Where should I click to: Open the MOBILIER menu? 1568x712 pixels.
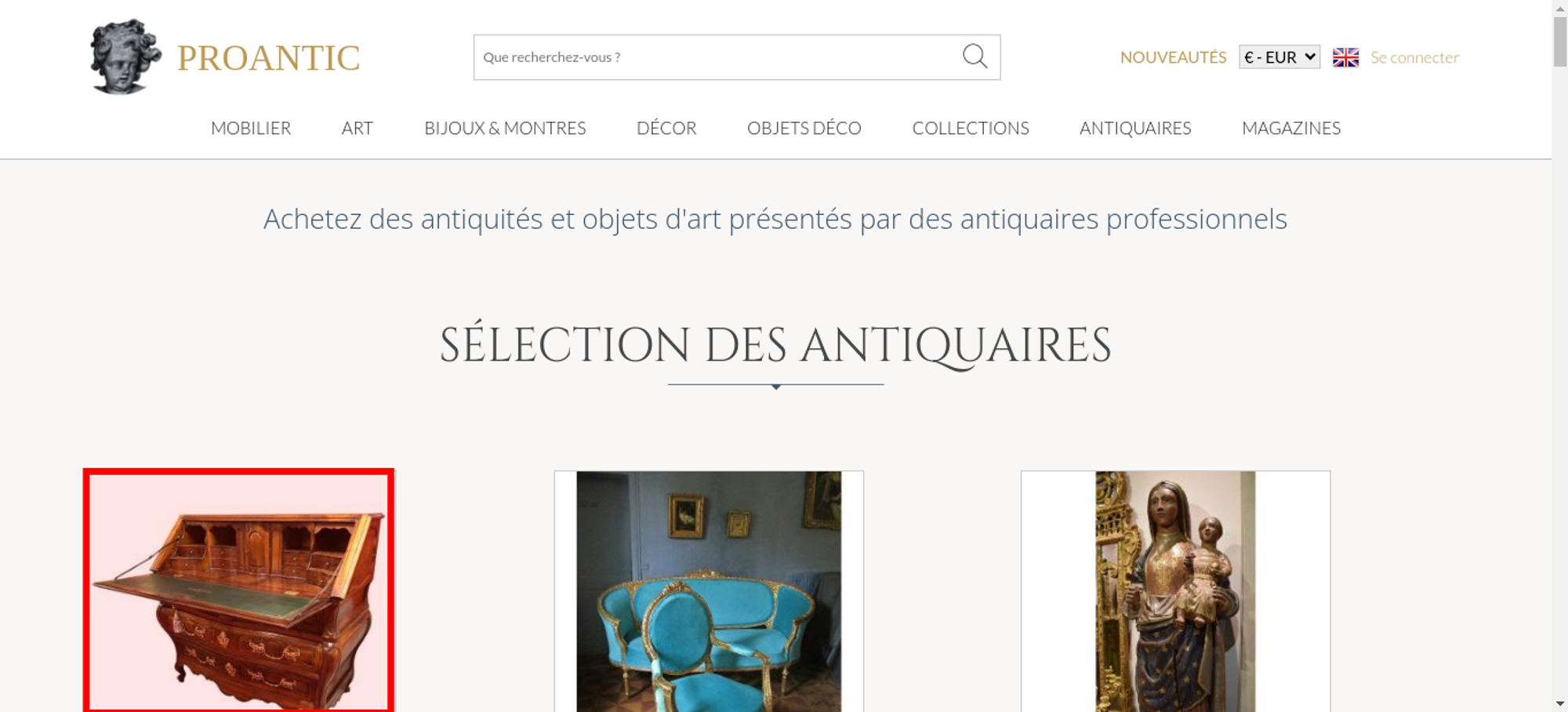[251, 128]
